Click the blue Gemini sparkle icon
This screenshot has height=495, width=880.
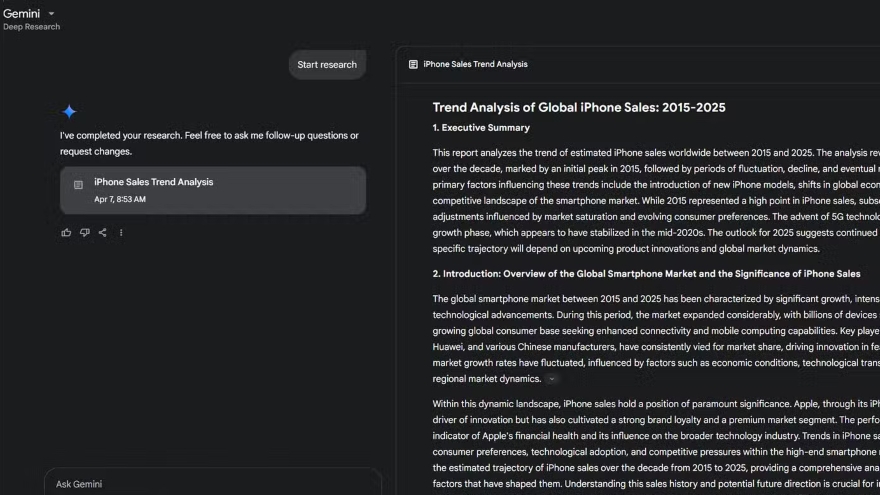pos(69,112)
